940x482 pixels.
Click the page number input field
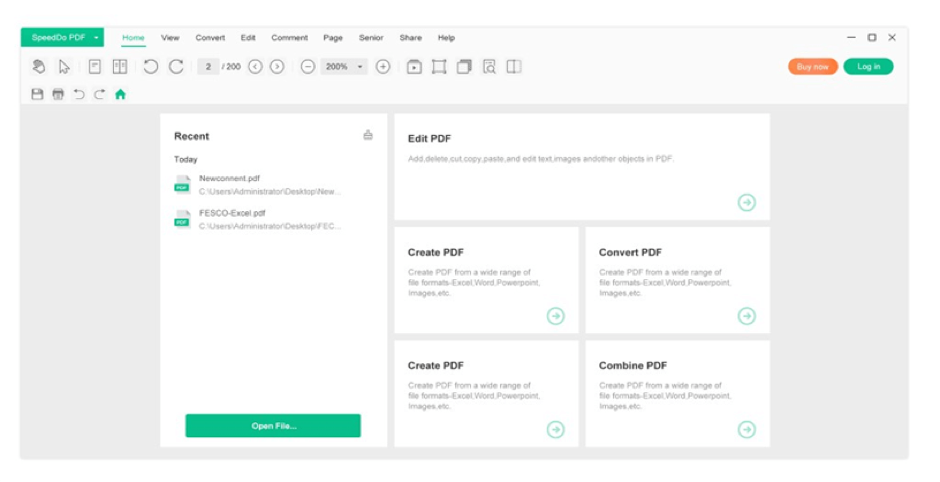click(208, 67)
